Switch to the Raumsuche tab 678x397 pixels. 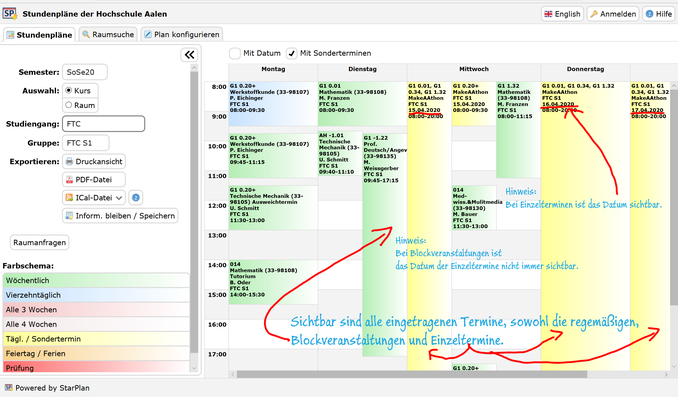[x=108, y=34]
